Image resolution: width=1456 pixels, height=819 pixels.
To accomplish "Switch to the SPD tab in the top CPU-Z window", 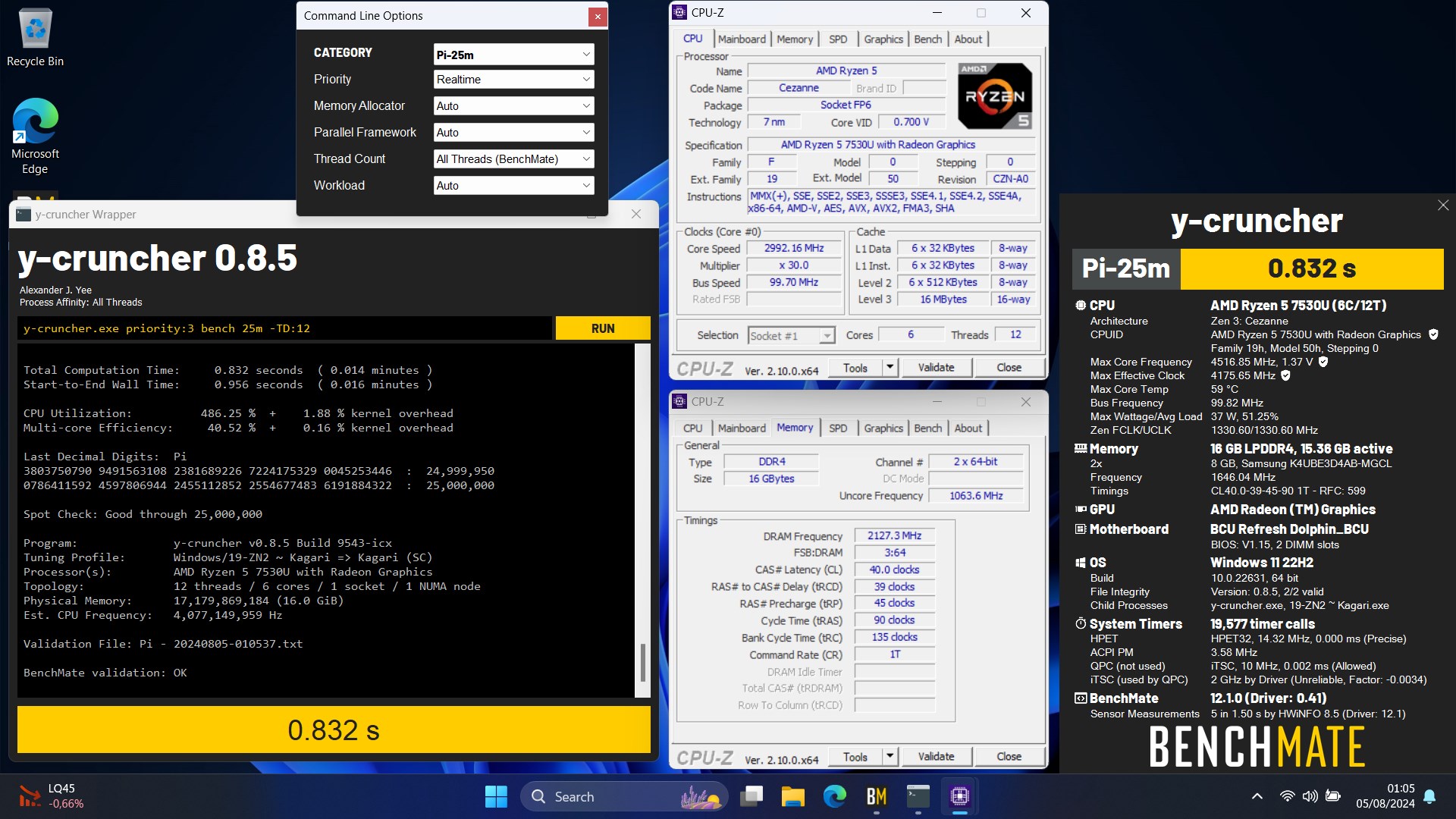I will (838, 39).
